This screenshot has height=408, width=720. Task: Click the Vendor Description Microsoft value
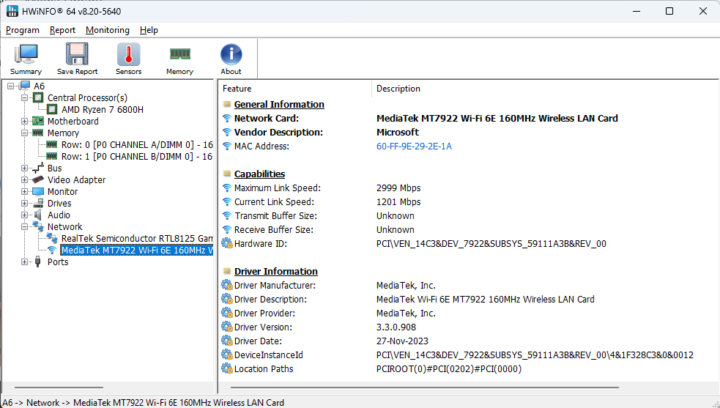click(x=397, y=132)
